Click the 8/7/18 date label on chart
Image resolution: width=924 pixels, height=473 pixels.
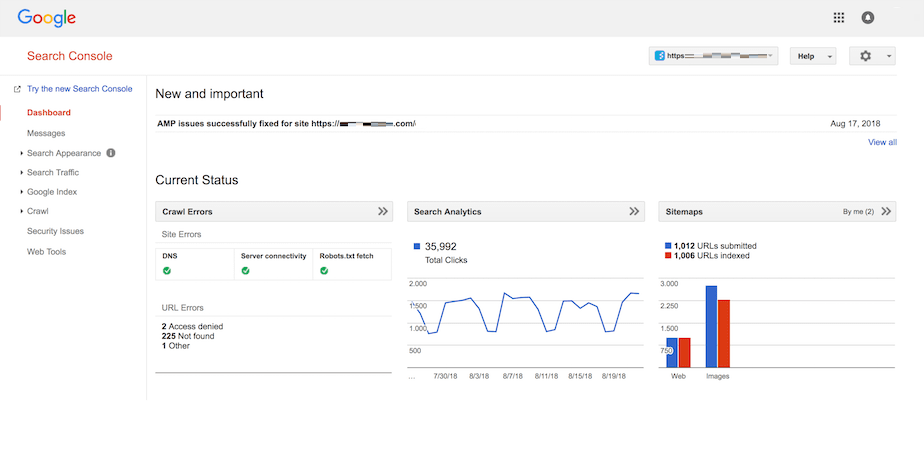tap(513, 376)
